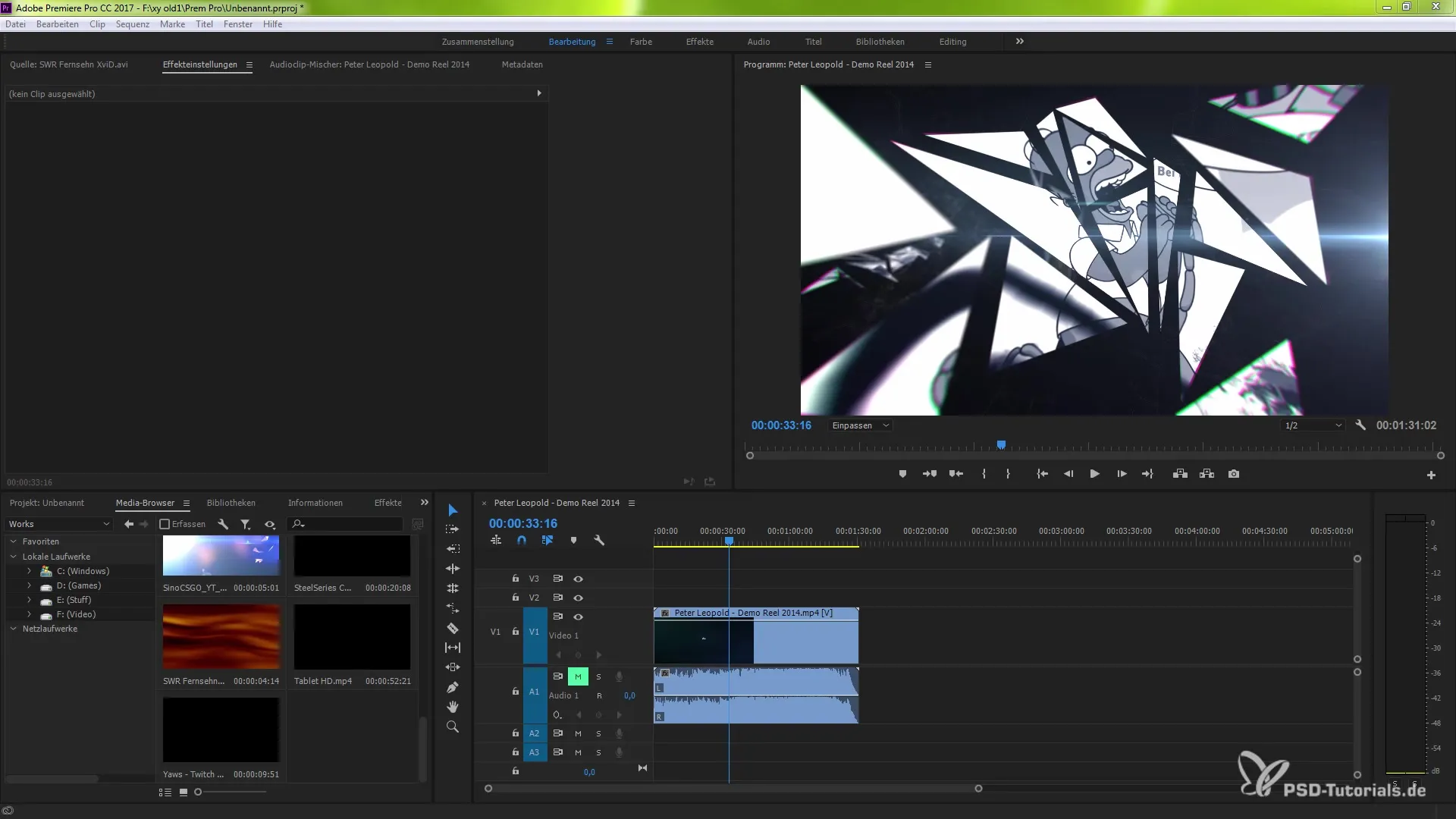Switch to the Effekte workspace
Image resolution: width=1456 pixels, height=819 pixels.
coord(699,42)
